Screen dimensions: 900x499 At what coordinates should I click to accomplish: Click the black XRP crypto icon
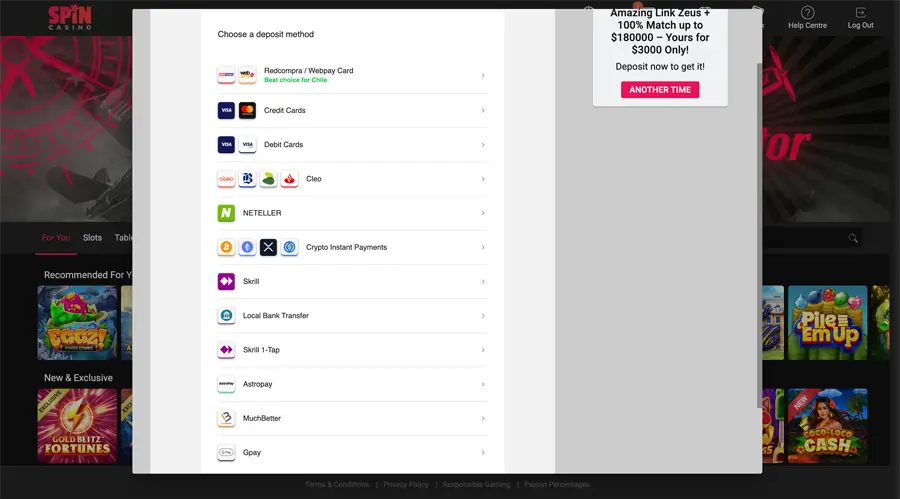click(268, 247)
